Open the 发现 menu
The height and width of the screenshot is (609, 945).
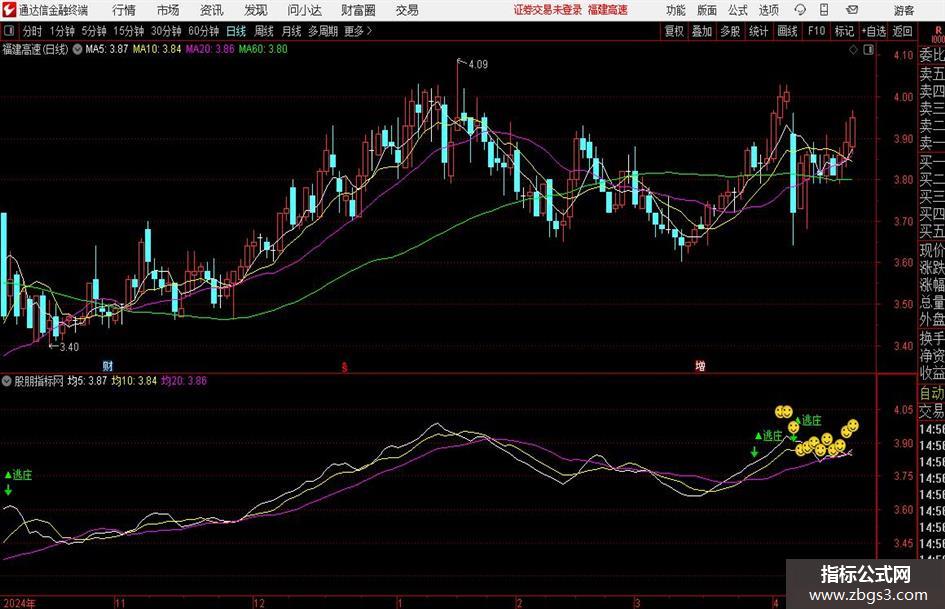click(x=256, y=10)
